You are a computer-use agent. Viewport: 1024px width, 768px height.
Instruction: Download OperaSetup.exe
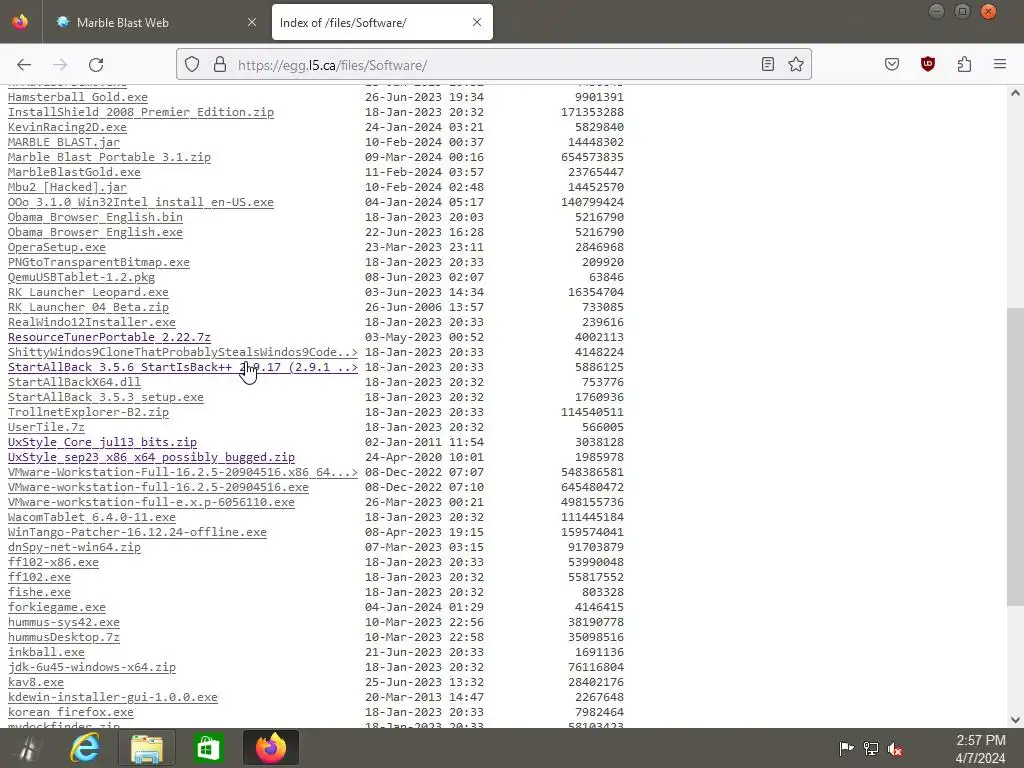(x=57, y=248)
